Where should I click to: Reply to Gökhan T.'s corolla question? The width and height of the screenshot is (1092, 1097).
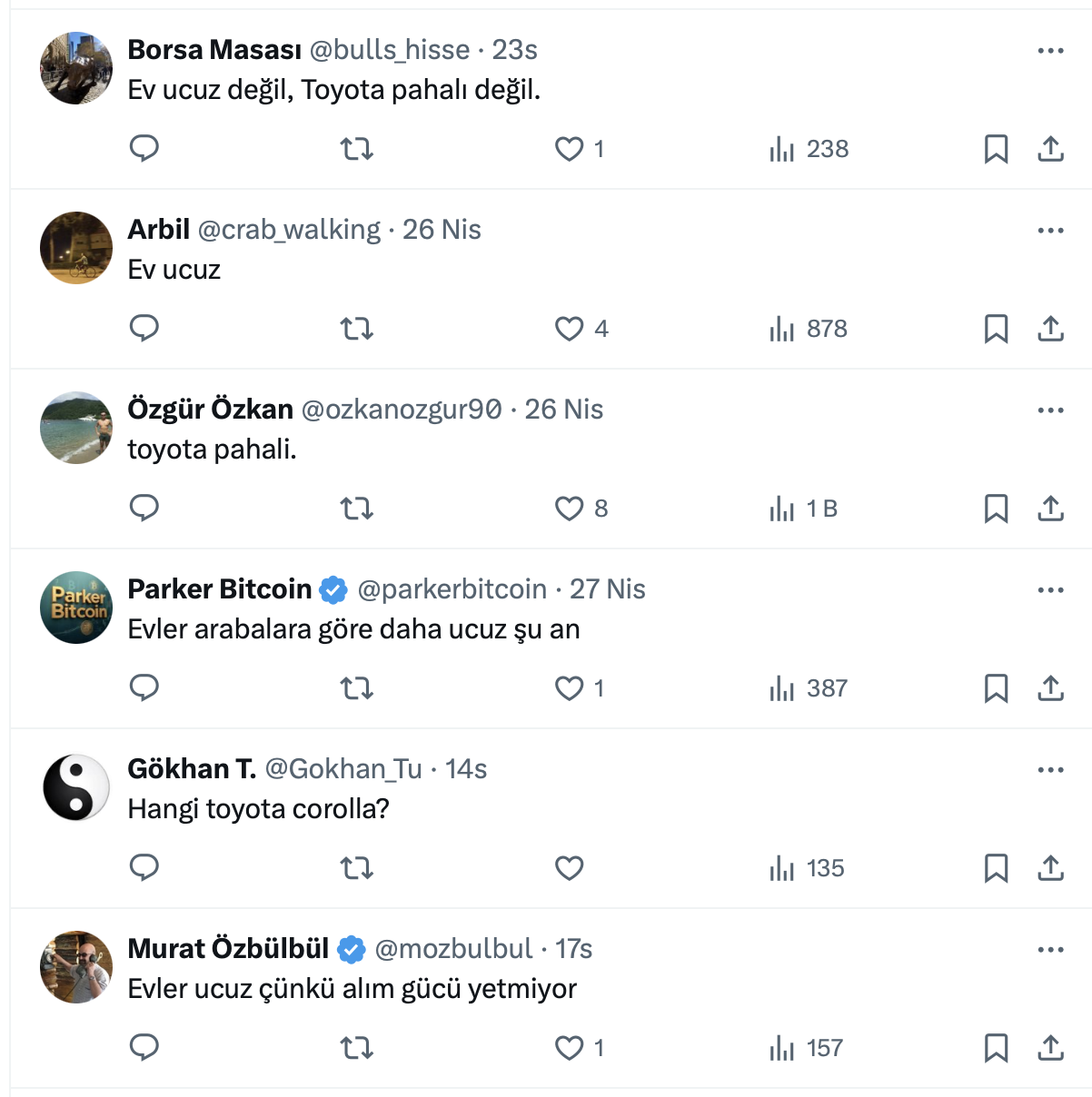(144, 867)
